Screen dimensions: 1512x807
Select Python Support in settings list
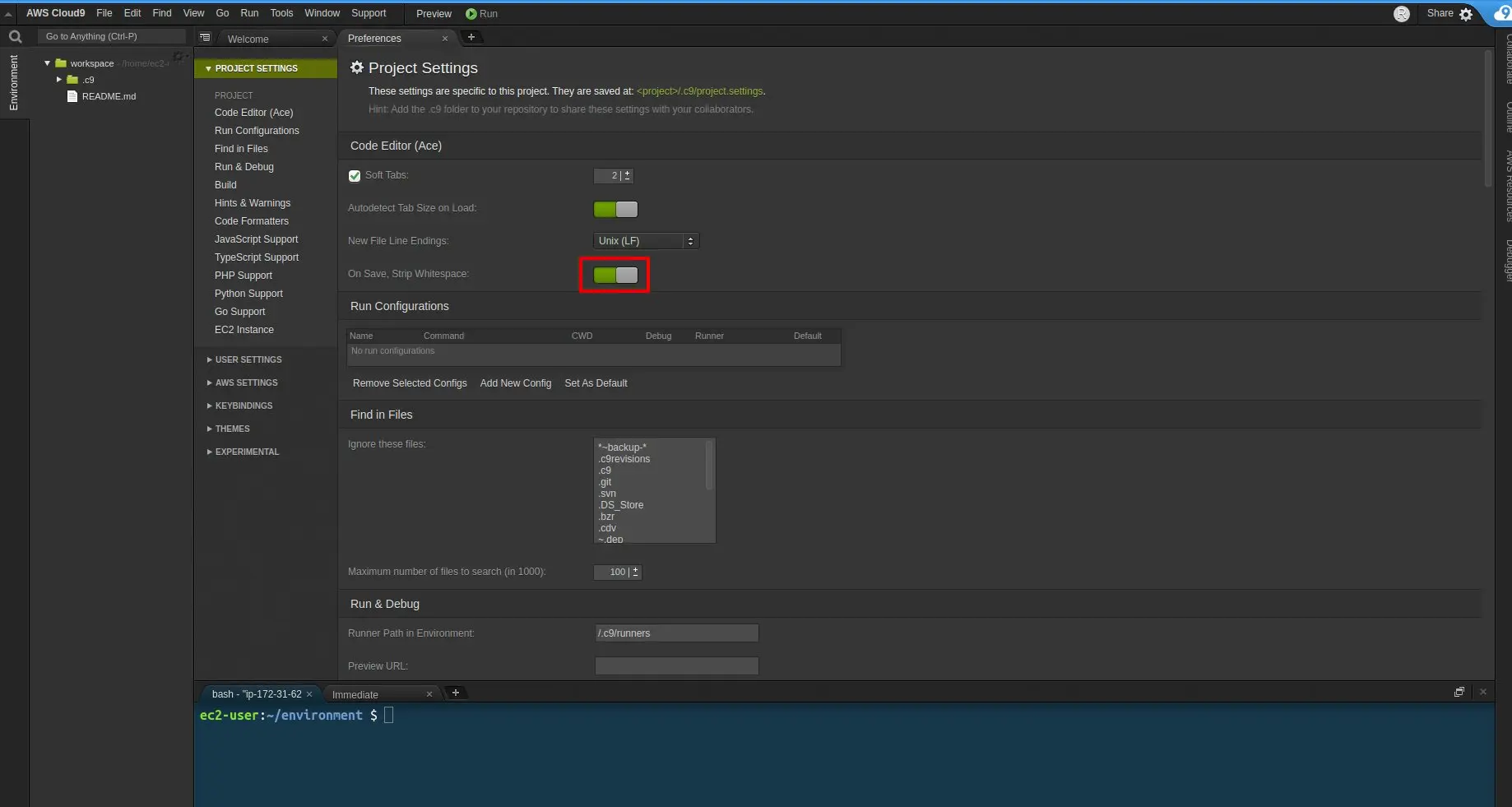coord(248,294)
